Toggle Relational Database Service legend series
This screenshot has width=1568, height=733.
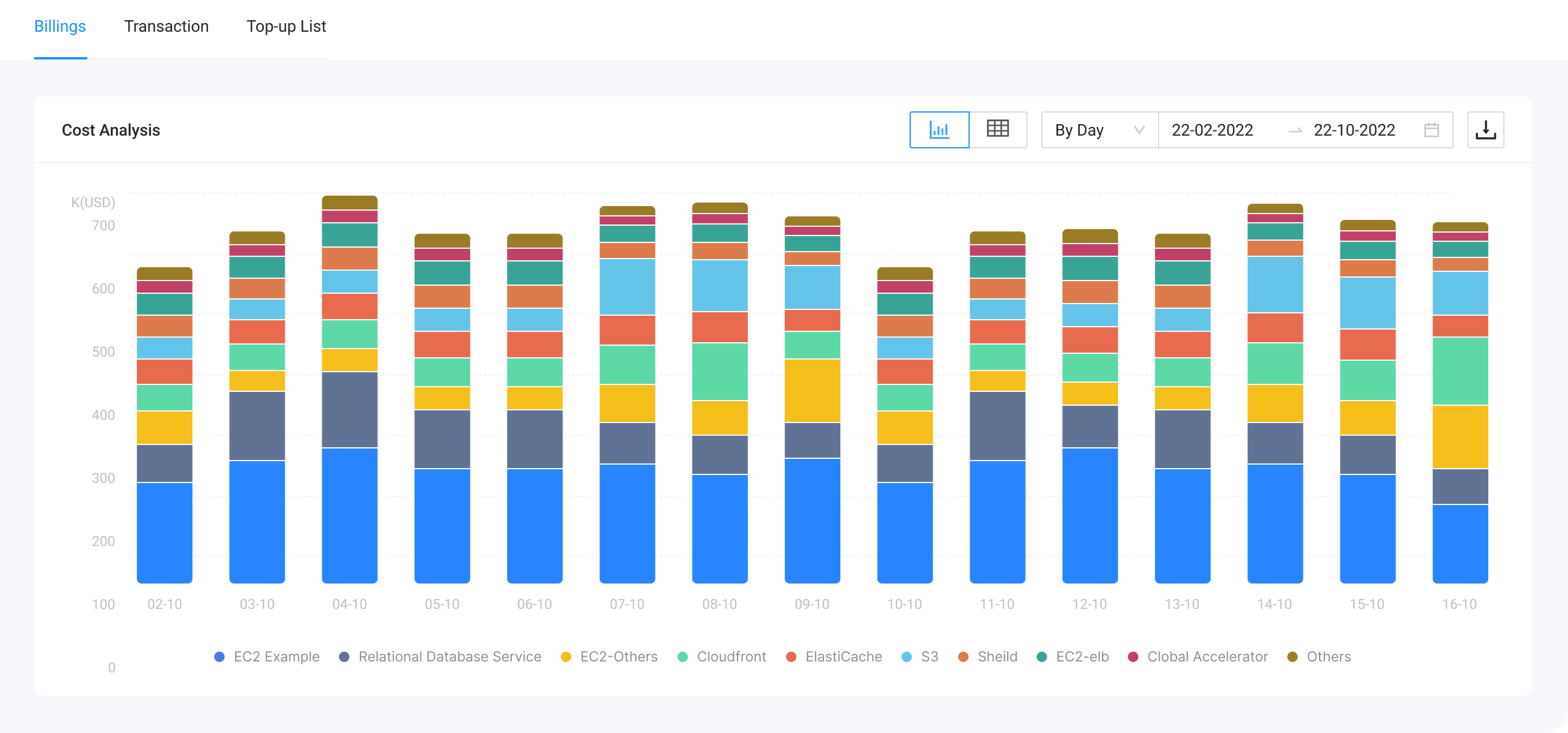click(x=440, y=656)
